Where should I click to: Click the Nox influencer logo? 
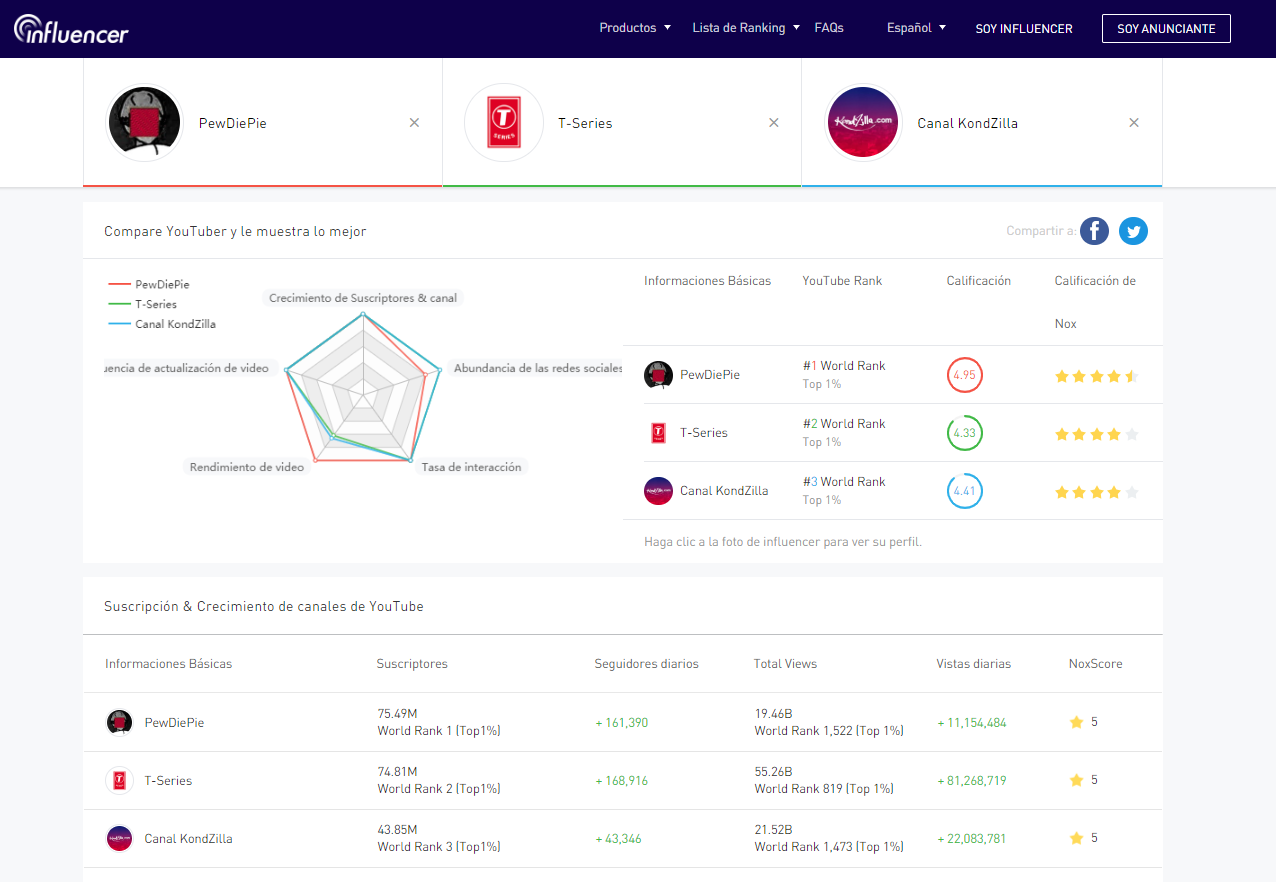71,29
